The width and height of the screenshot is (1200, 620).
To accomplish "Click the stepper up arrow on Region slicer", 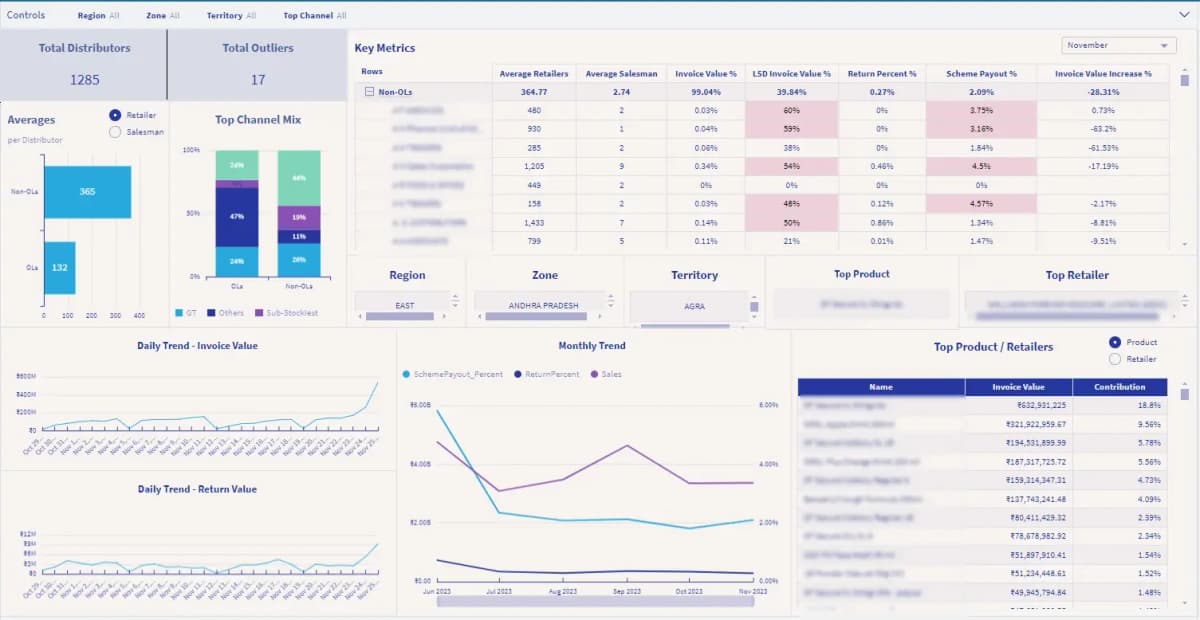I will (x=455, y=295).
